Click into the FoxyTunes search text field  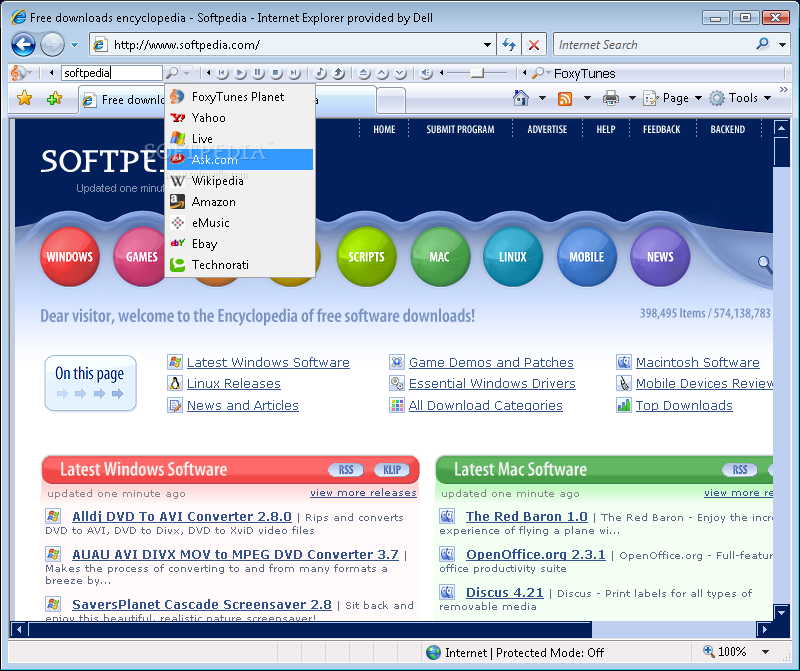[x=112, y=73]
